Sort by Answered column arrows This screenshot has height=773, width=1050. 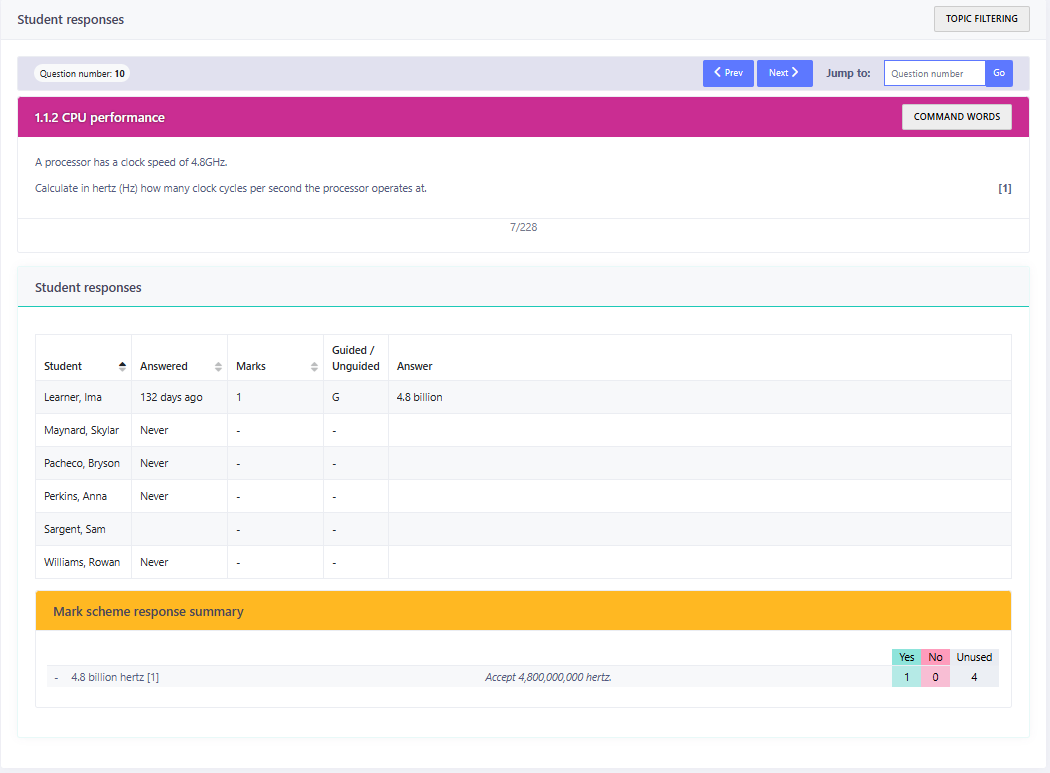[x=218, y=366]
